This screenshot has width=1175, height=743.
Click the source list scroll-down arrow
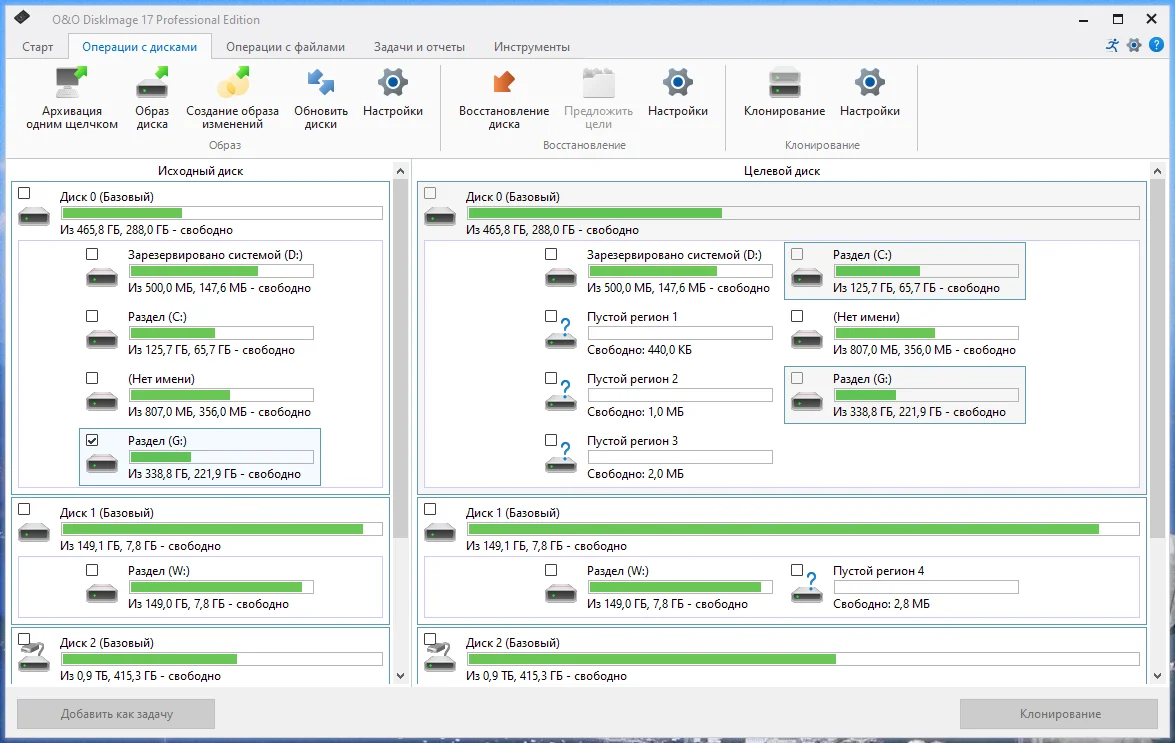tap(400, 676)
